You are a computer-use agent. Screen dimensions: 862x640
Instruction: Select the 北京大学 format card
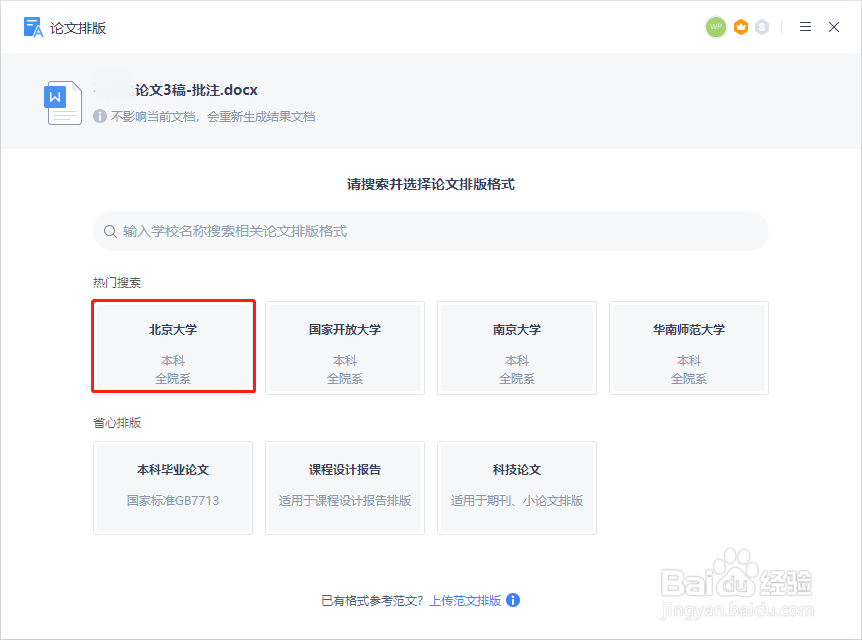point(173,346)
